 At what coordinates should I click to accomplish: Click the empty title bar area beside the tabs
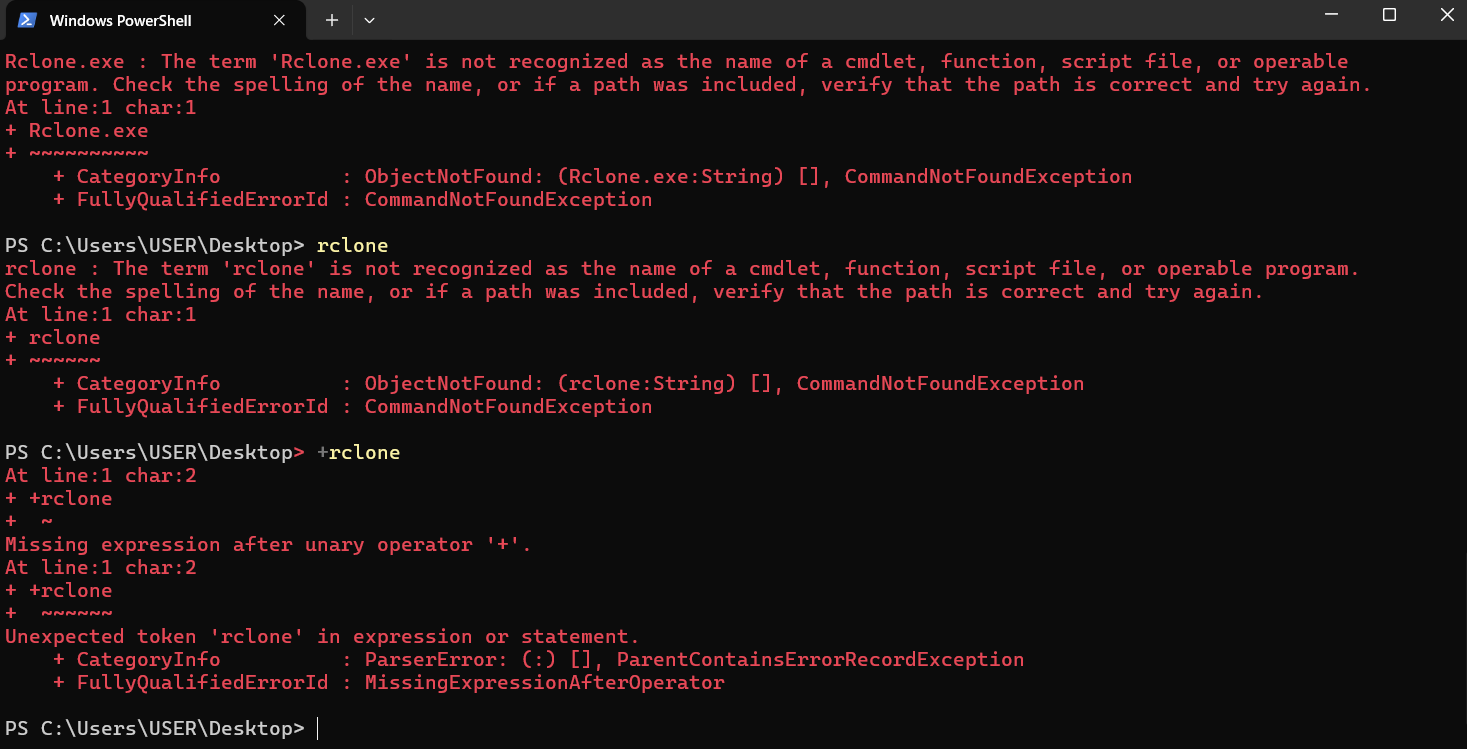click(x=840, y=20)
